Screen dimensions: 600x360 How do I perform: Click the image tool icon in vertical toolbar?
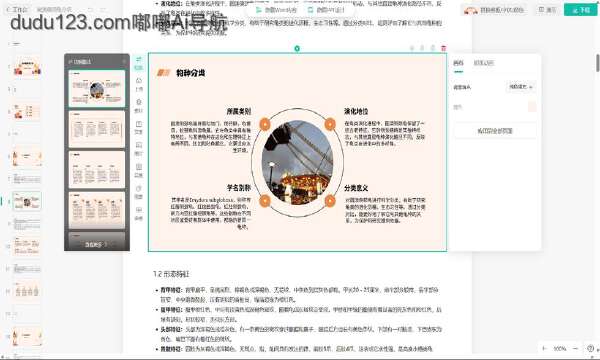[x=139, y=148]
